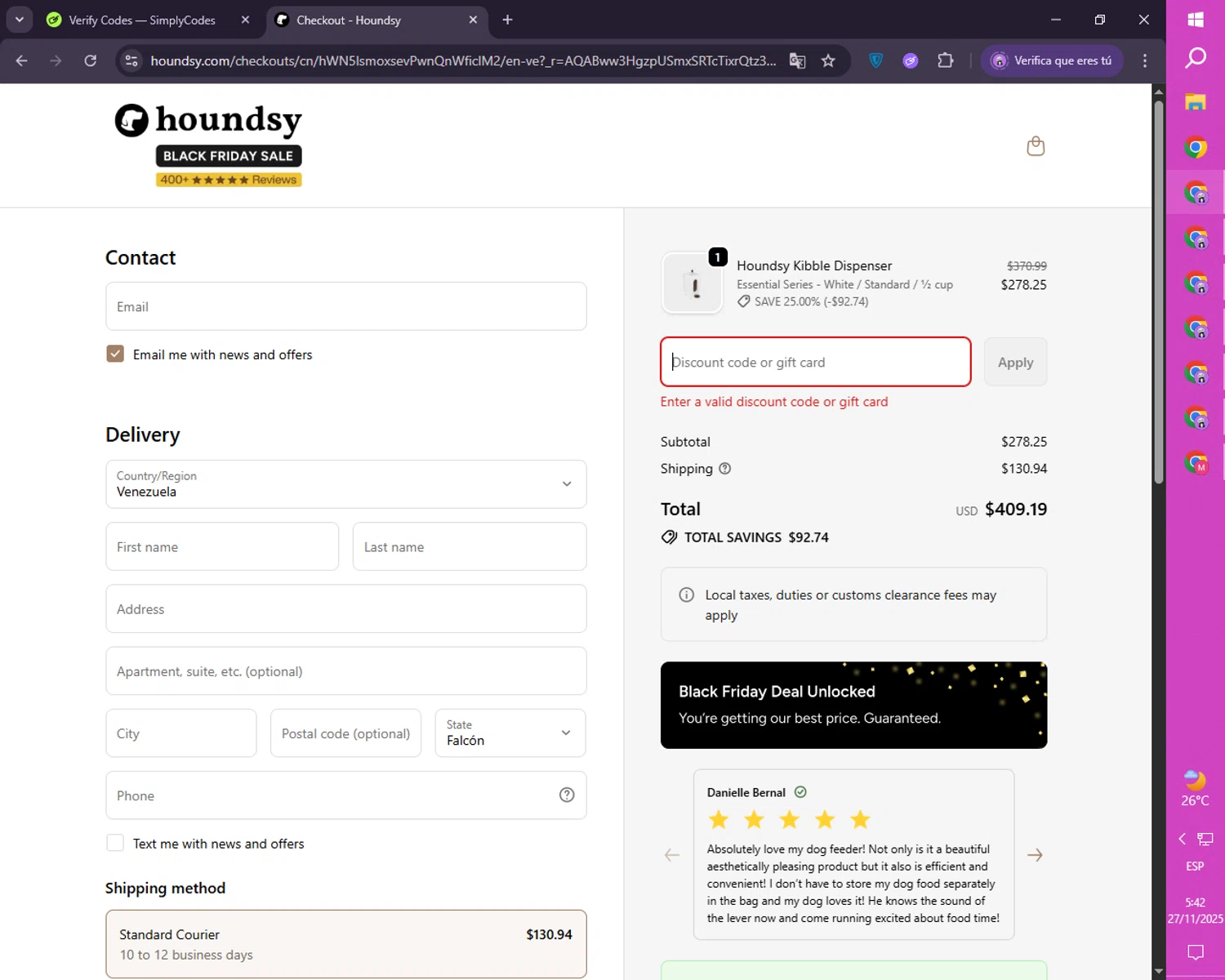Click the Email input field

346,306
